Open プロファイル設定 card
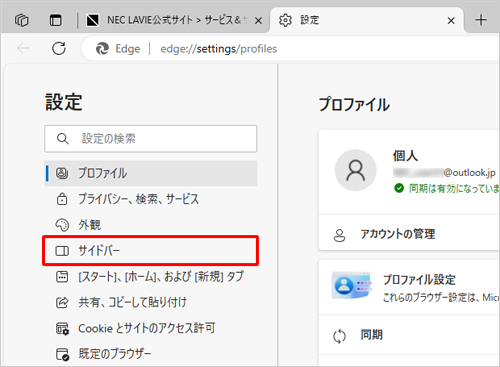 pyautogui.click(x=409, y=287)
